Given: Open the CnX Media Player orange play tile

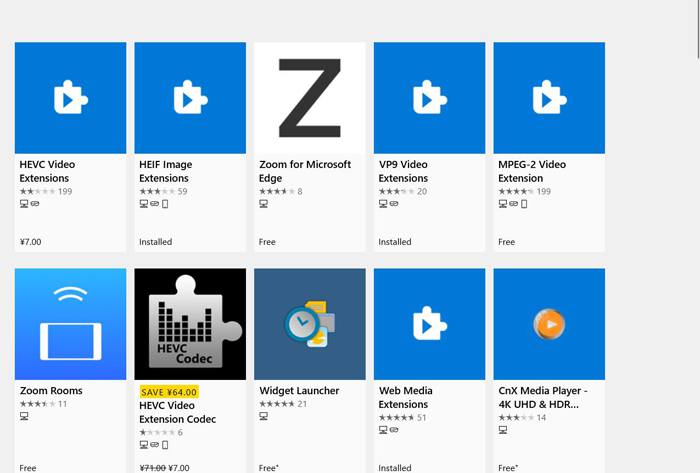Looking at the screenshot, I should 549,324.
